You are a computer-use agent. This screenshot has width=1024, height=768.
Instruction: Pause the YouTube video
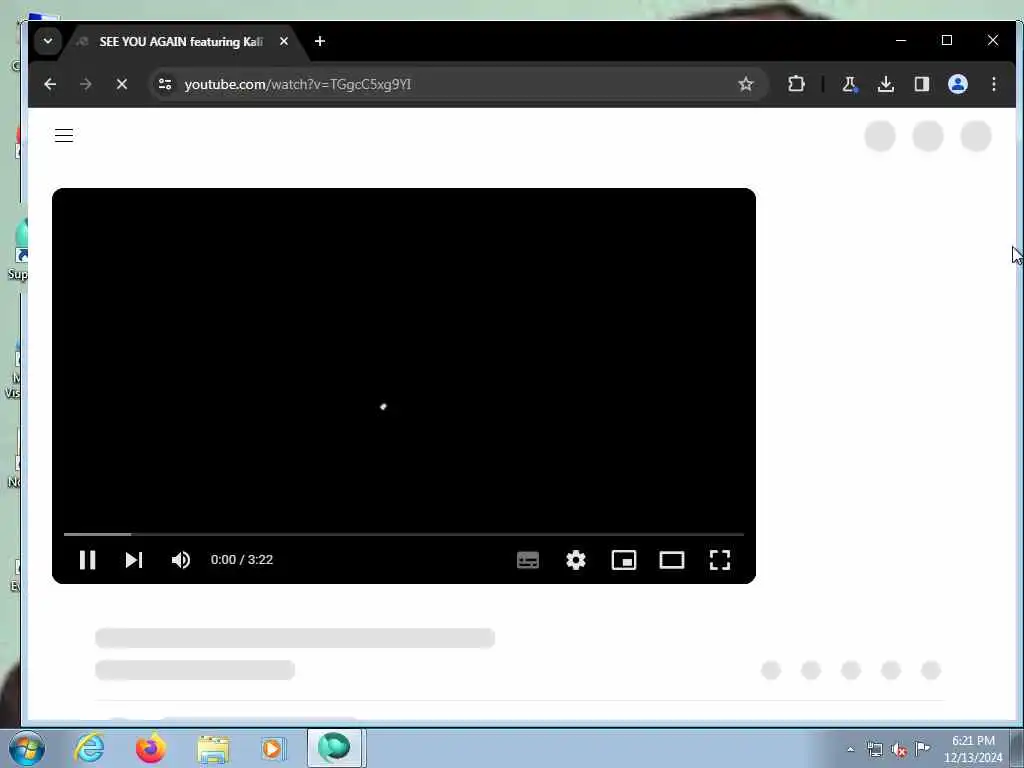(88, 560)
